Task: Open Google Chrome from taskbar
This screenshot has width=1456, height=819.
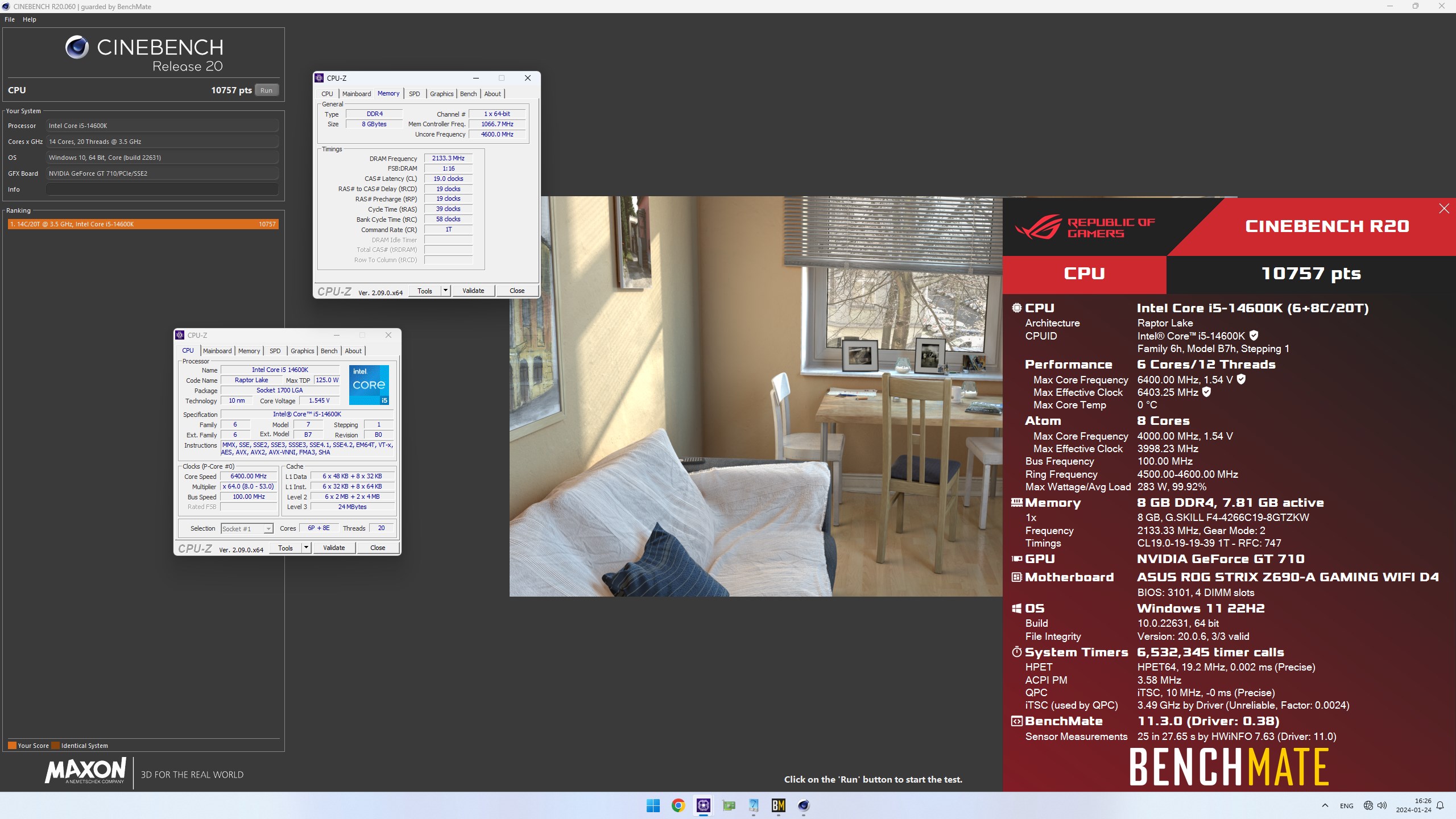Action: pos(678,805)
